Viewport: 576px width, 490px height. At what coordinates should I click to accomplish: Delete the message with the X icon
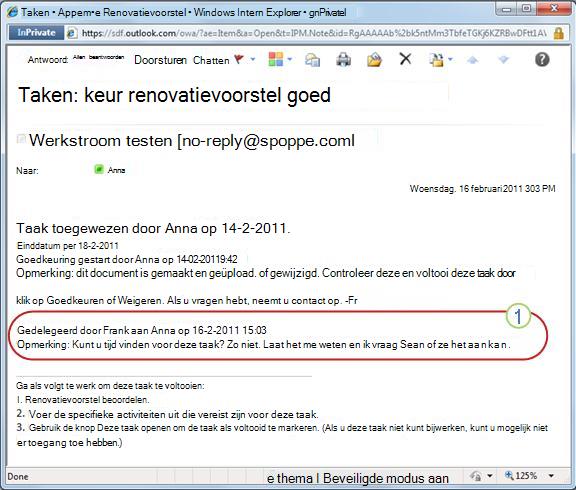405,59
